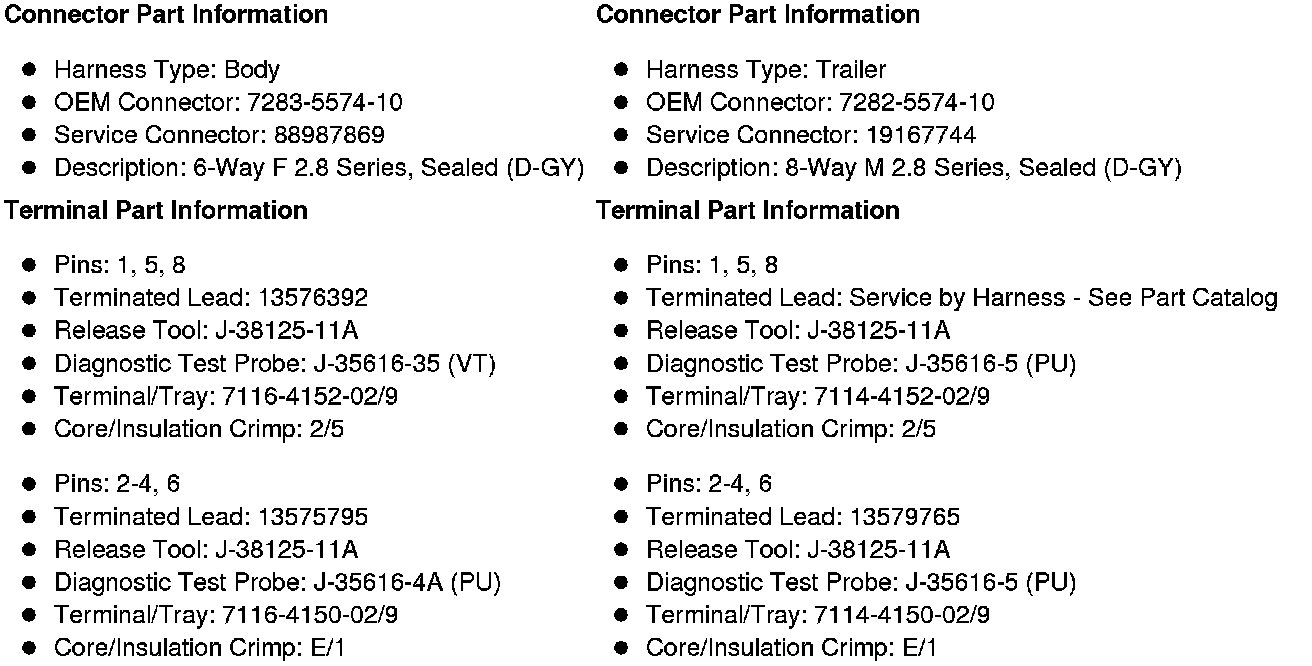Click the right Connector Part Information heading
This screenshot has height=666, width=1312.
[758, 15]
